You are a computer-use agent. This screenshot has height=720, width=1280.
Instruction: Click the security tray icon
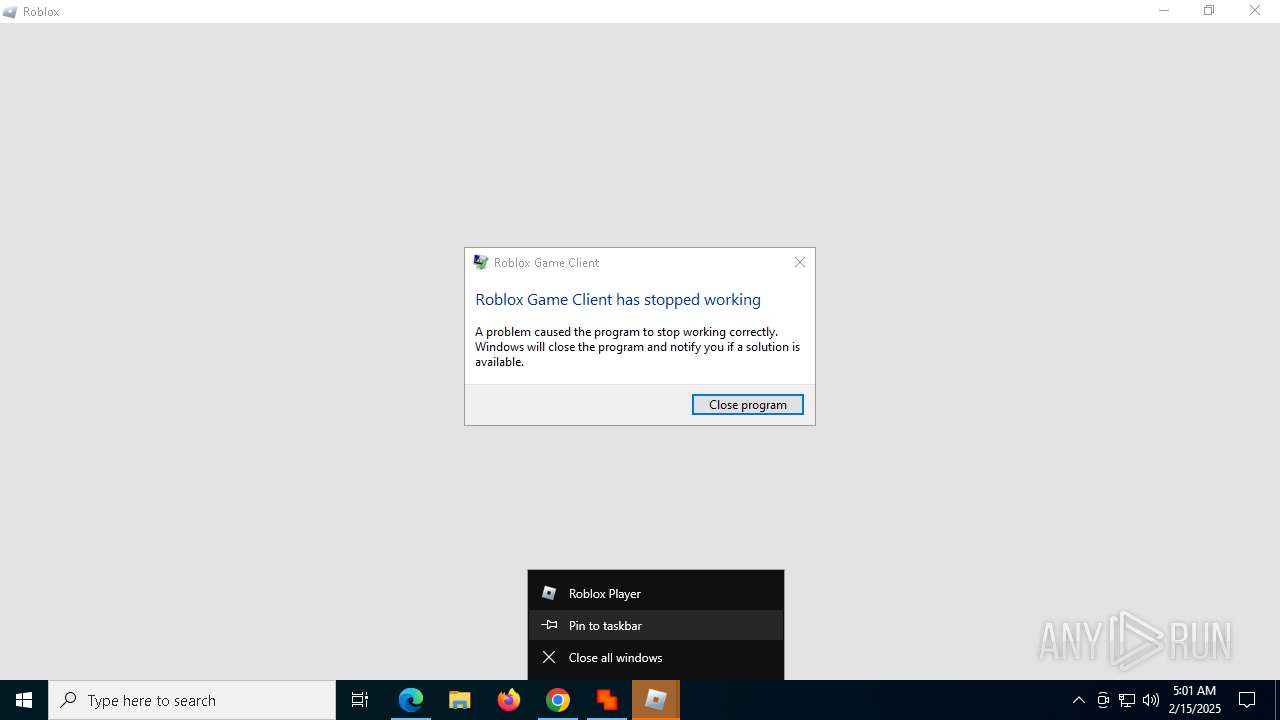point(1103,700)
